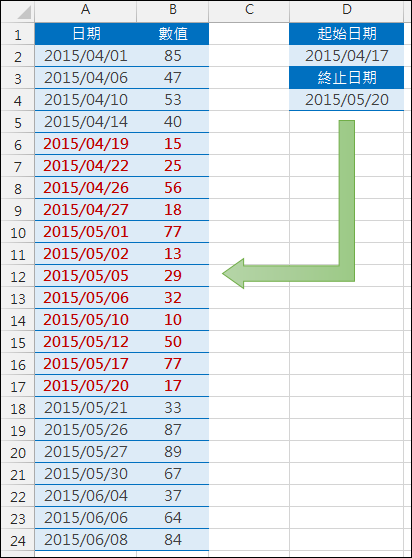Select cell with value 47
This screenshot has height=558, width=412.
[173, 78]
